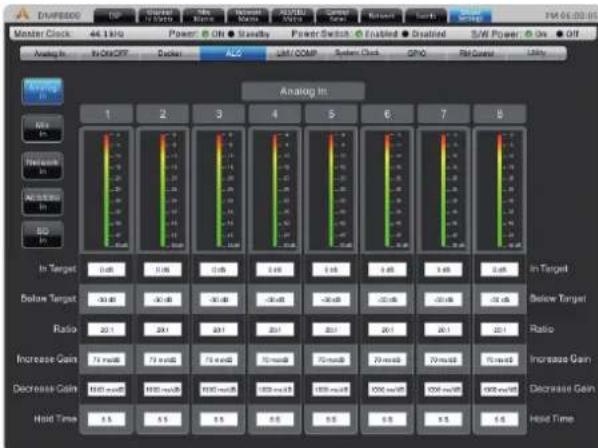
Task: Turn S/W Power On
Action: [x=528, y=34]
